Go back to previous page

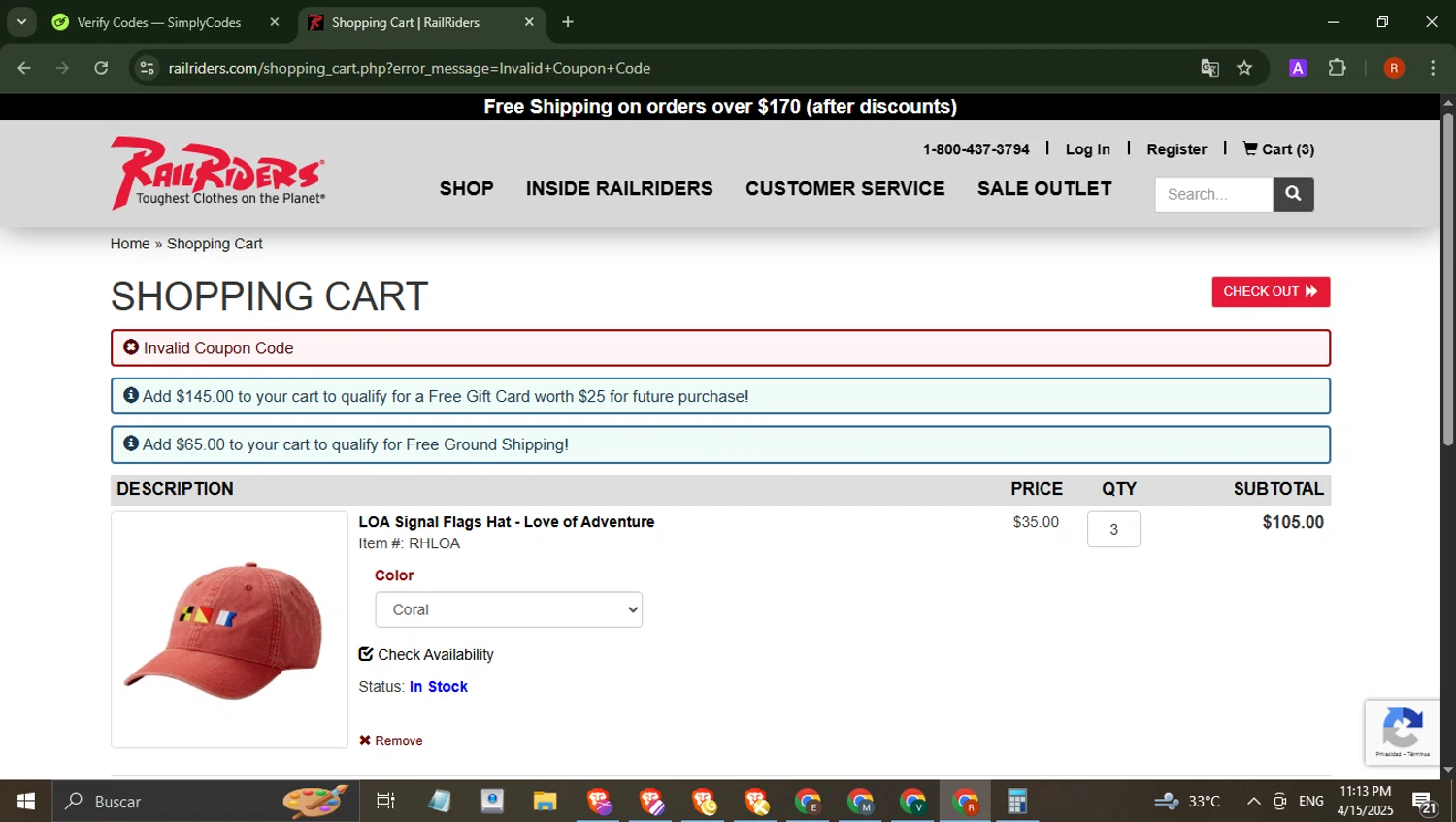tap(24, 68)
